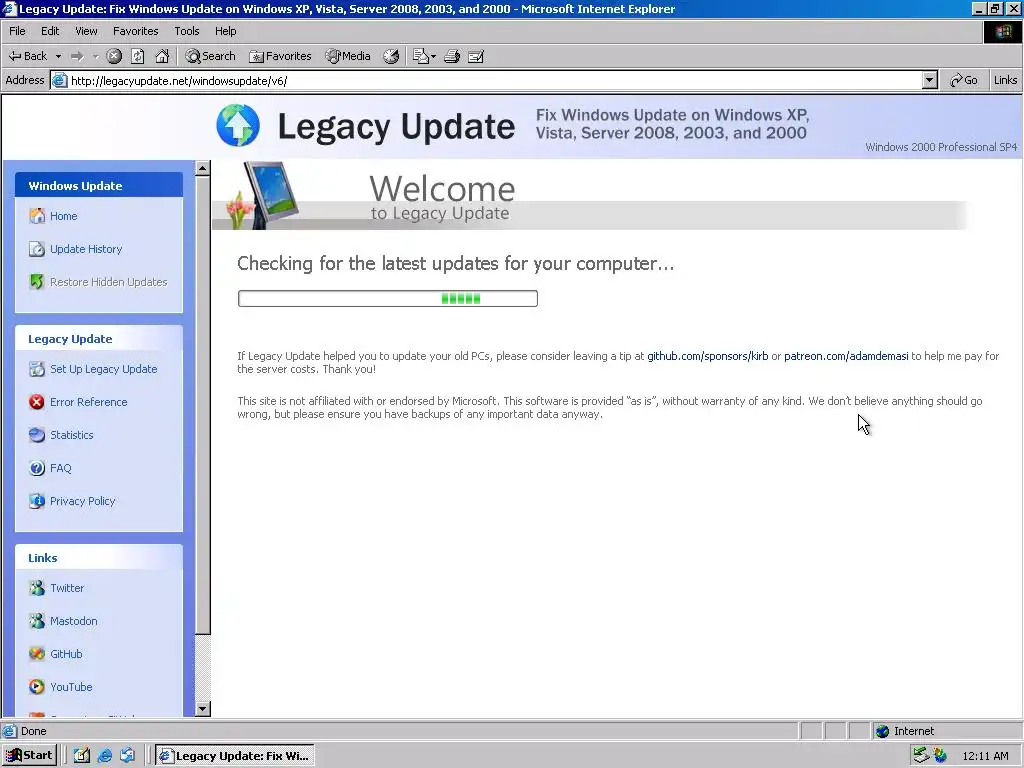The height and width of the screenshot is (768, 1024).
Task: Click the Edit page toolbar icon
Action: [476, 56]
